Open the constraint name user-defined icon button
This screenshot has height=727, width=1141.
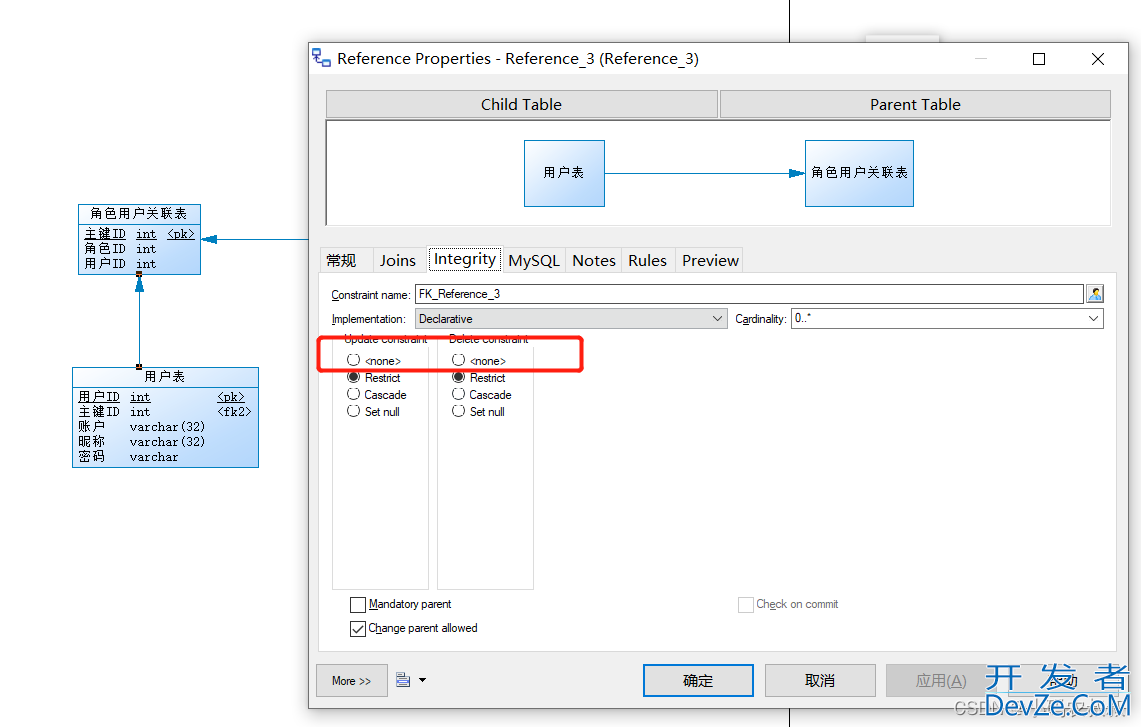[1094, 294]
